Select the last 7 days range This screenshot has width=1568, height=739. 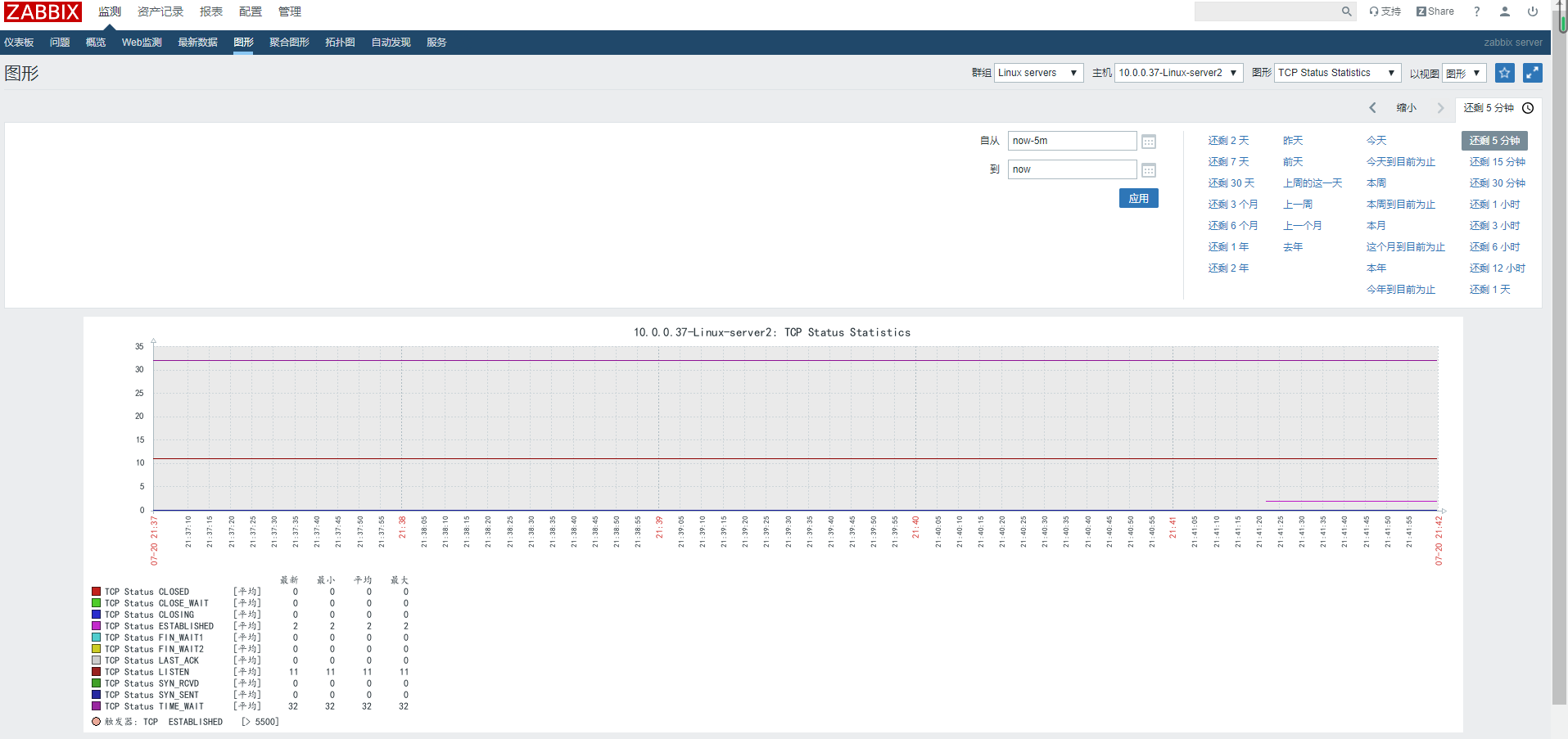[1228, 162]
